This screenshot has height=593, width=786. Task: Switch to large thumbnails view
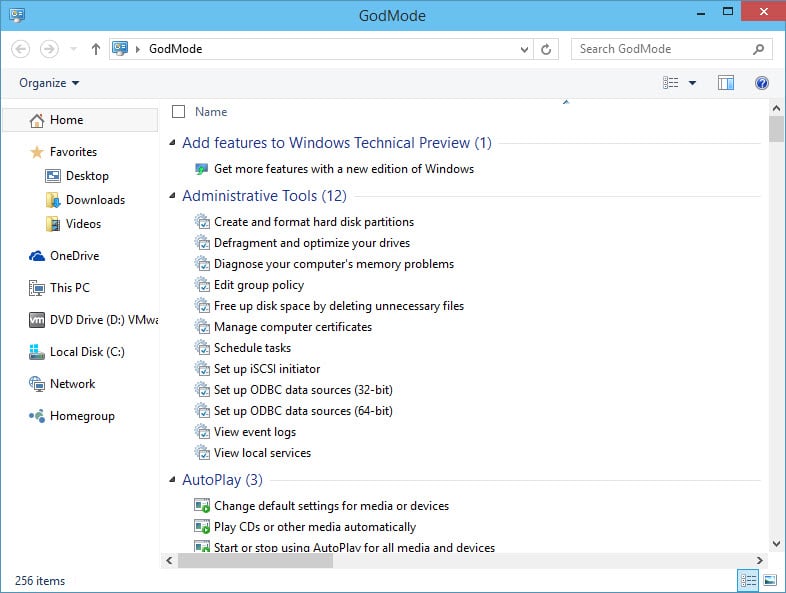[x=770, y=580]
